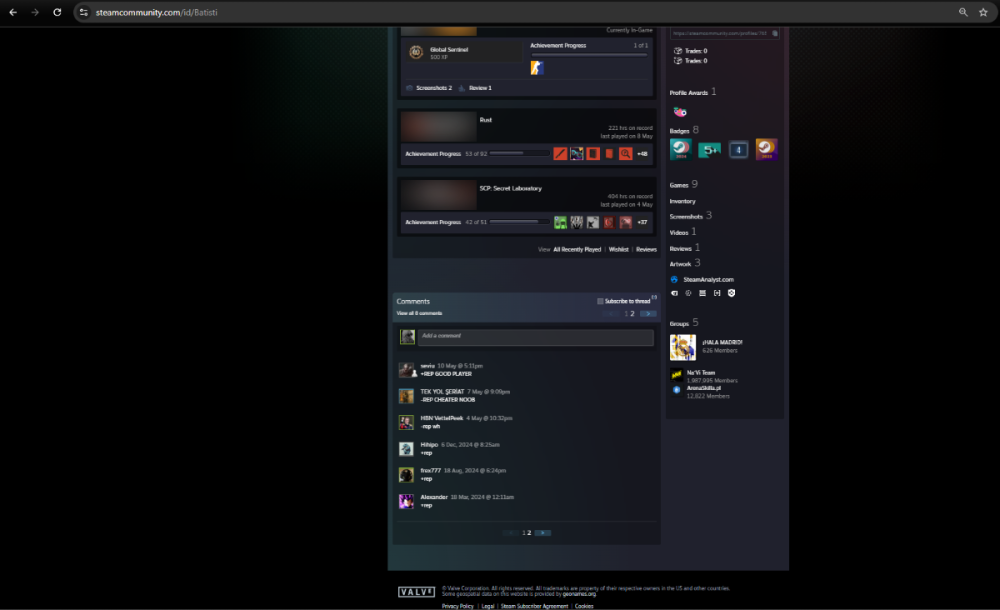Open the Privacy Policy footer link
Screen dimensions: 1000x610
458,606
